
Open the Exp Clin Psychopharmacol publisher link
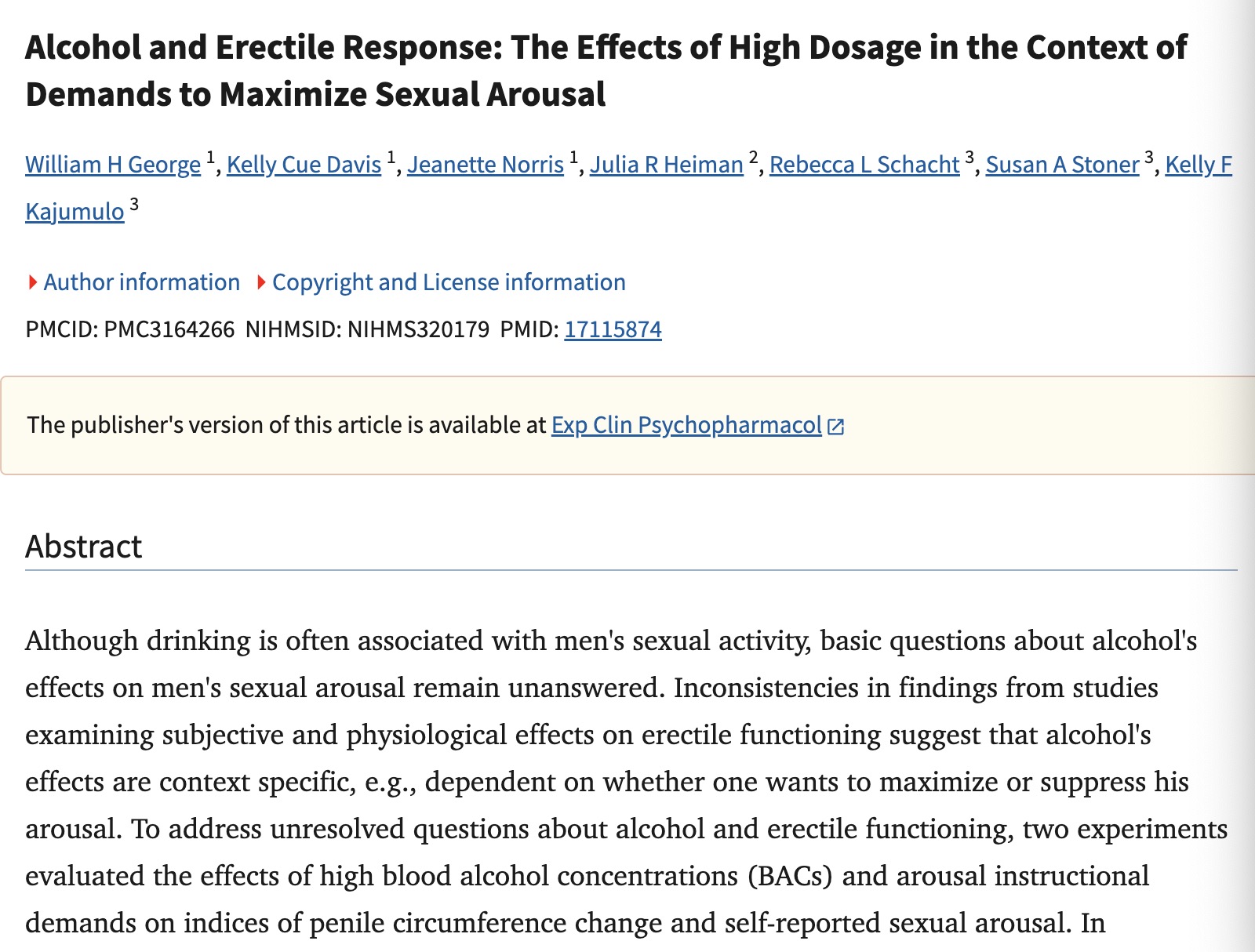[x=686, y=425]
